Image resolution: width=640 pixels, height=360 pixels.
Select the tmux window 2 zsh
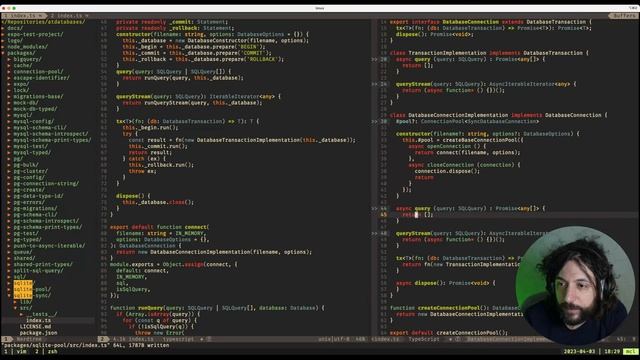coord(46,351)
